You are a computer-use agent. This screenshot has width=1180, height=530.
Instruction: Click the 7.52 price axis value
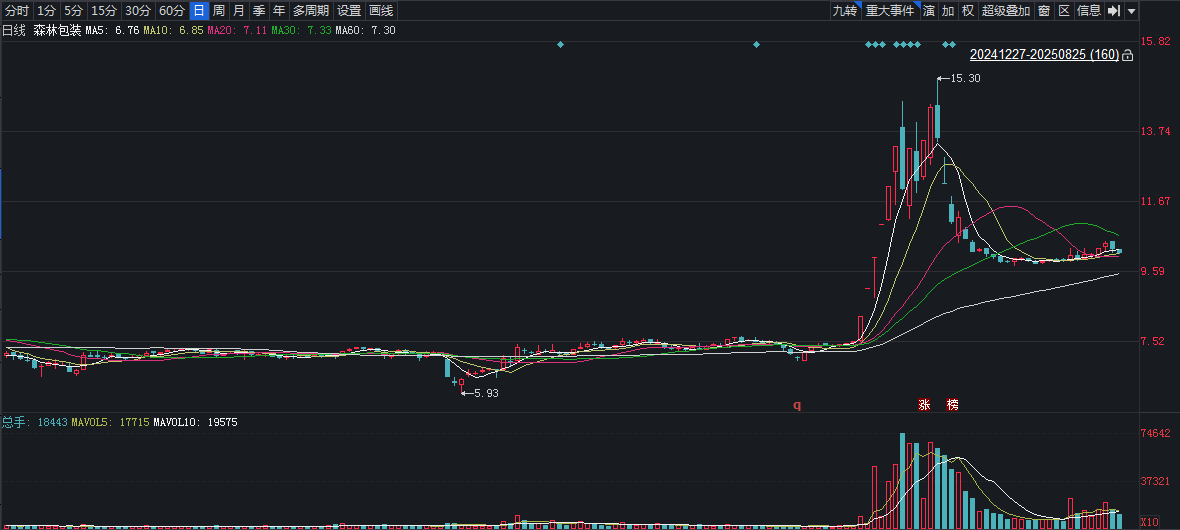tap(1152, 341)
